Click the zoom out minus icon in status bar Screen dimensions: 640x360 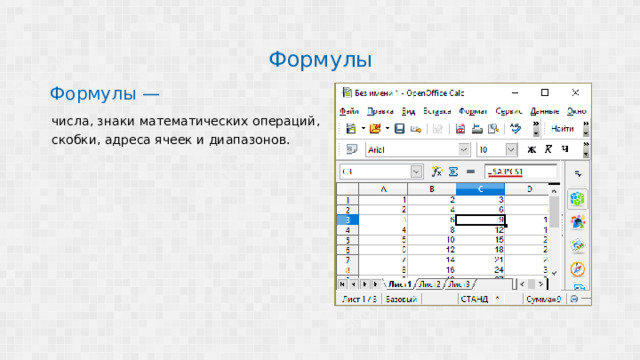pyautogui.click(x=574, y=299)
